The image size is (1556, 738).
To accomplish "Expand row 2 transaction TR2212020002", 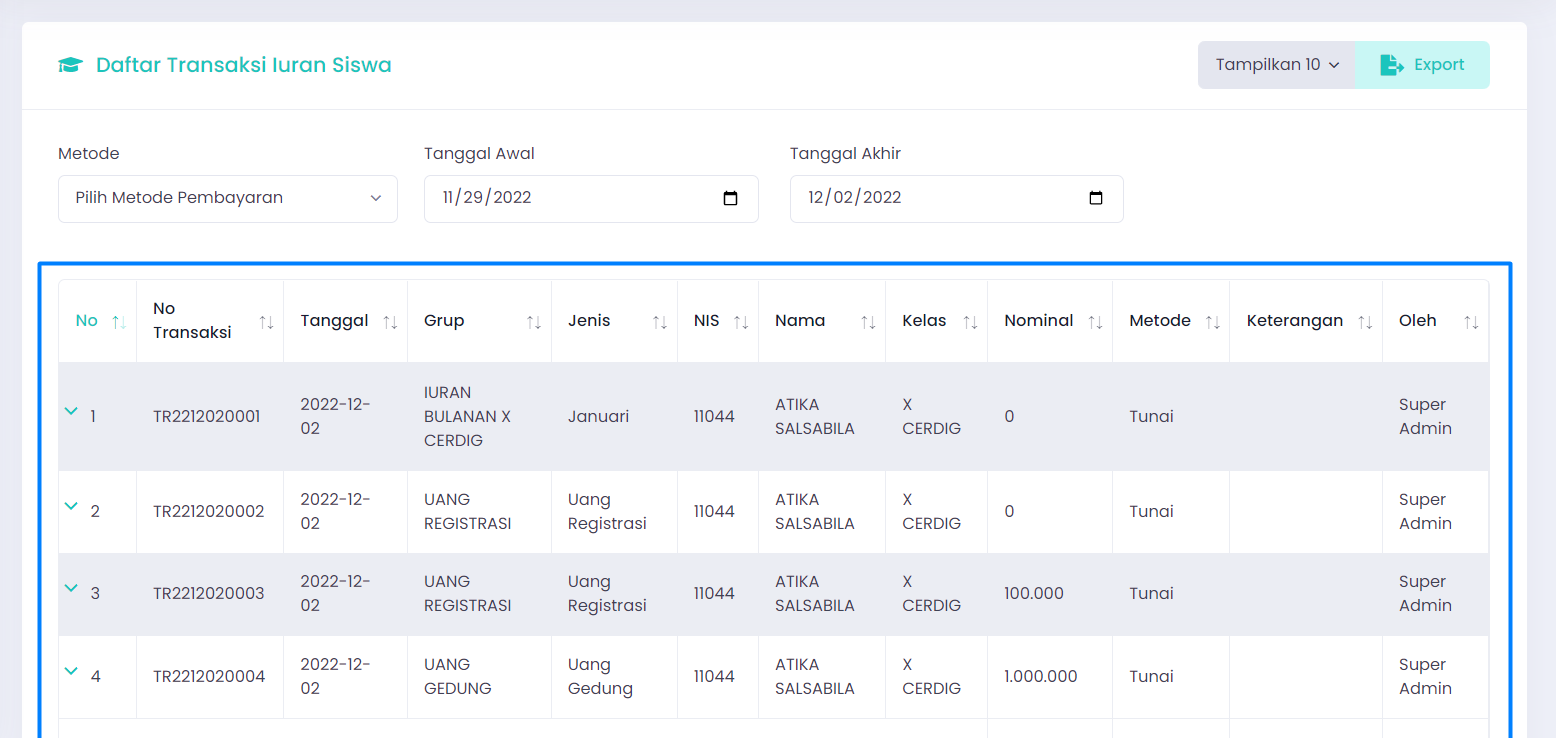I will pyautogui.click(x=71, y=506).
